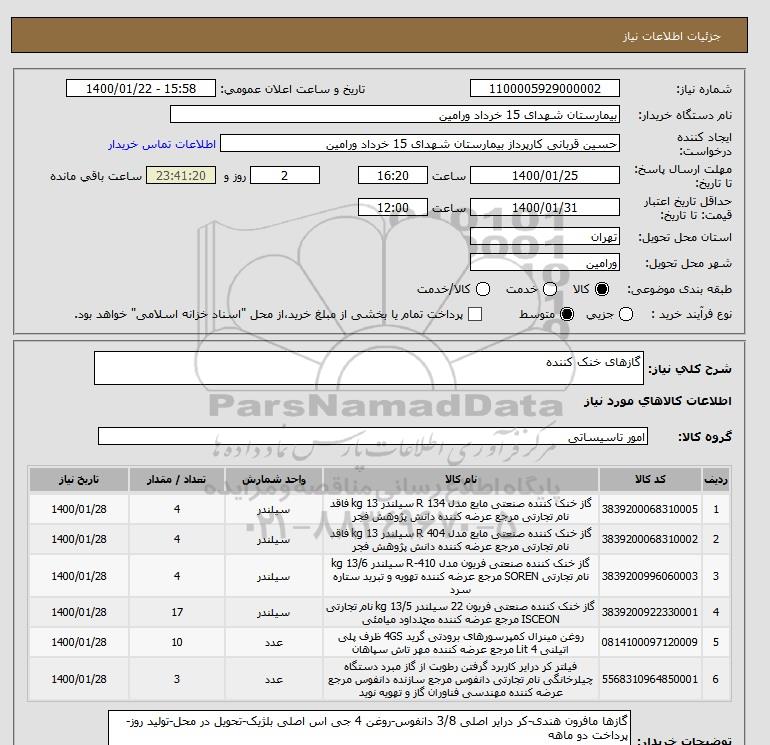Click item code 3839200922330001
The height and width of the screenshot is (745, 770).
coord(650,612)
